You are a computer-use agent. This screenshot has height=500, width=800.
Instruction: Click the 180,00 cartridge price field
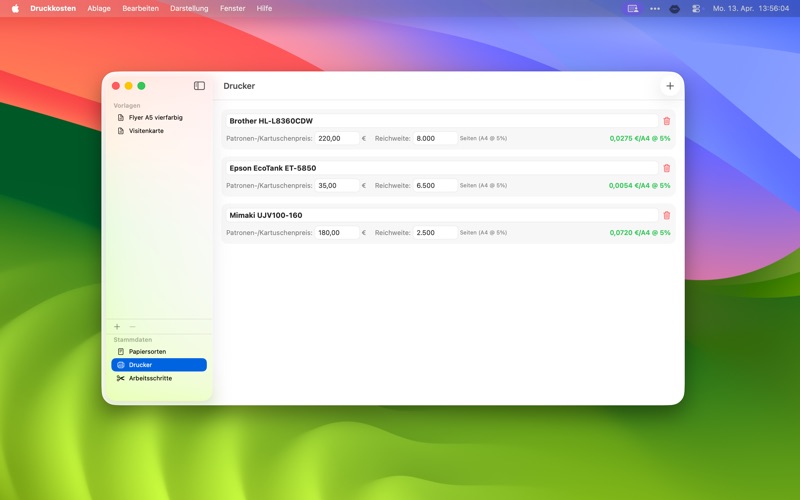[337, 233]
